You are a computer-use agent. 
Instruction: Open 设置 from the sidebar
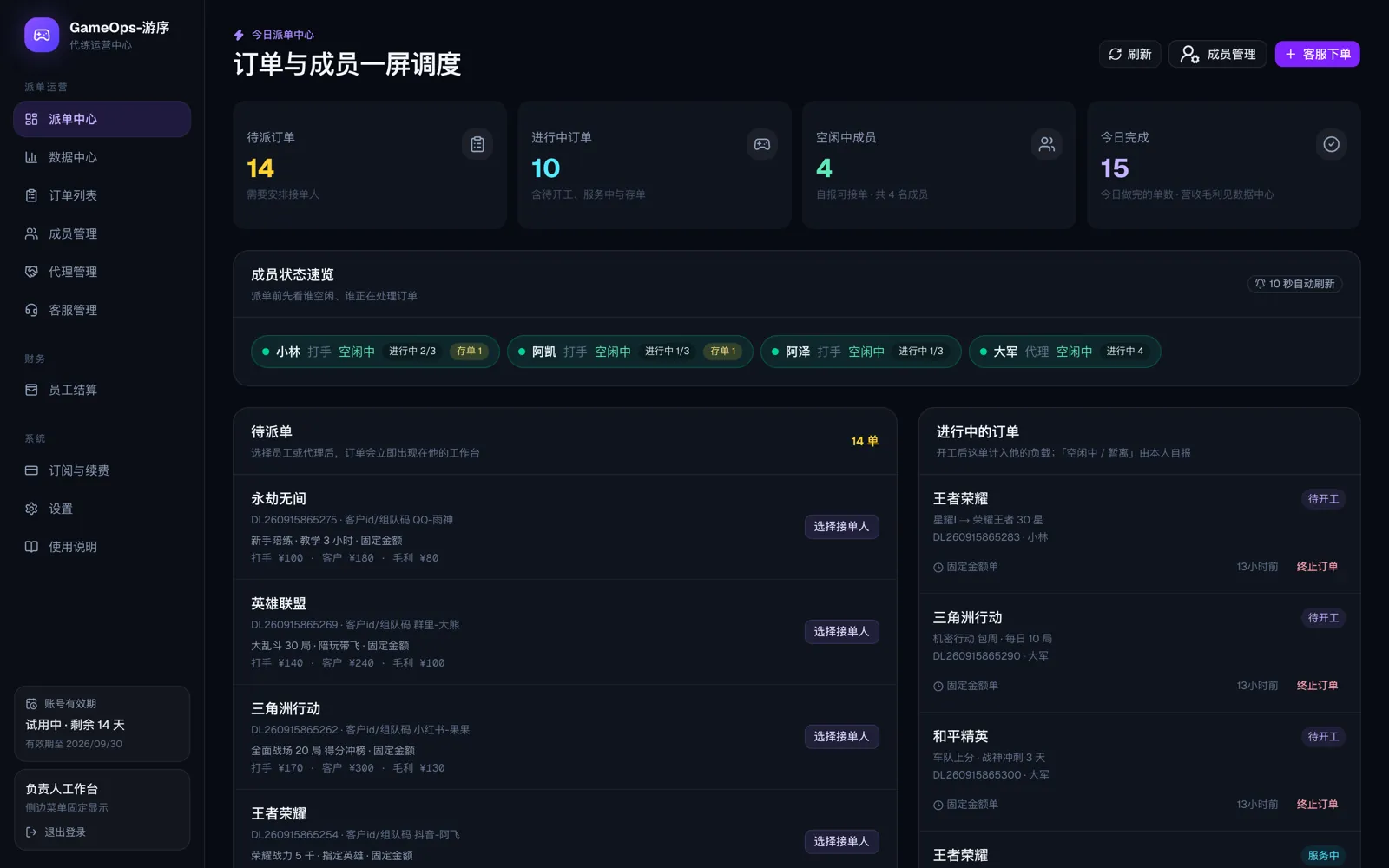(x=102, y=509)
